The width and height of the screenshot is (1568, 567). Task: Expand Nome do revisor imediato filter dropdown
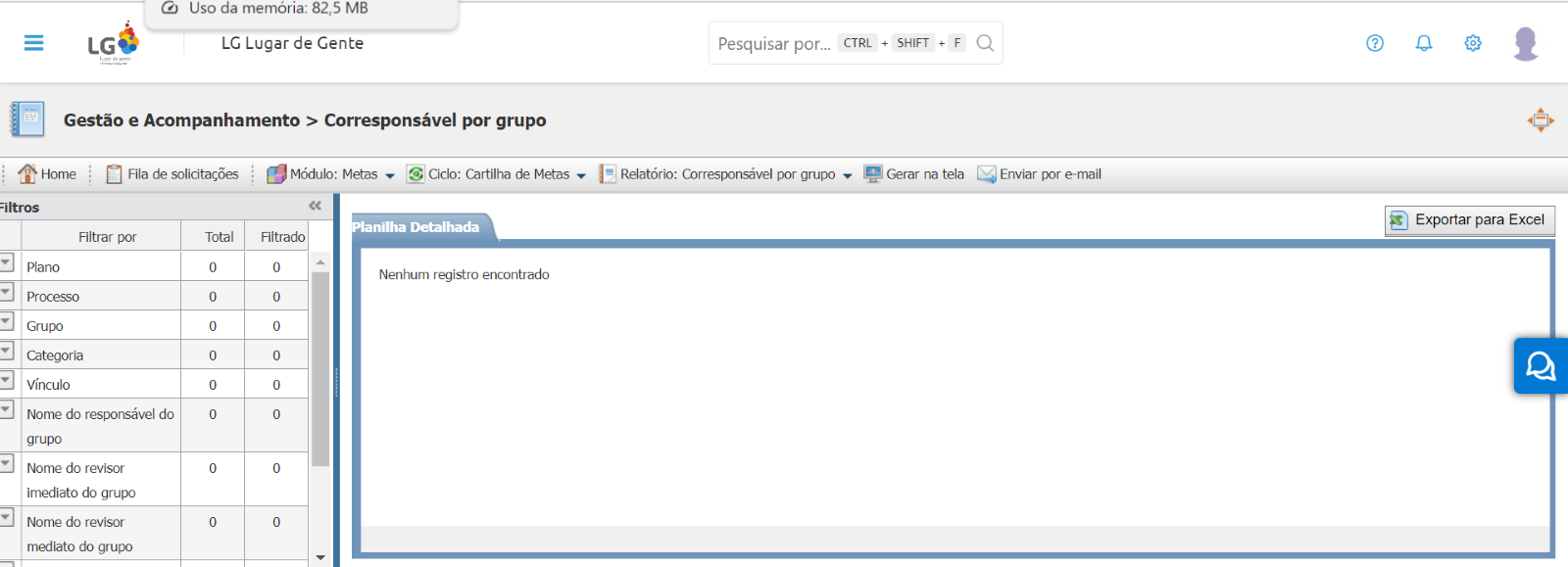point(6,463)
